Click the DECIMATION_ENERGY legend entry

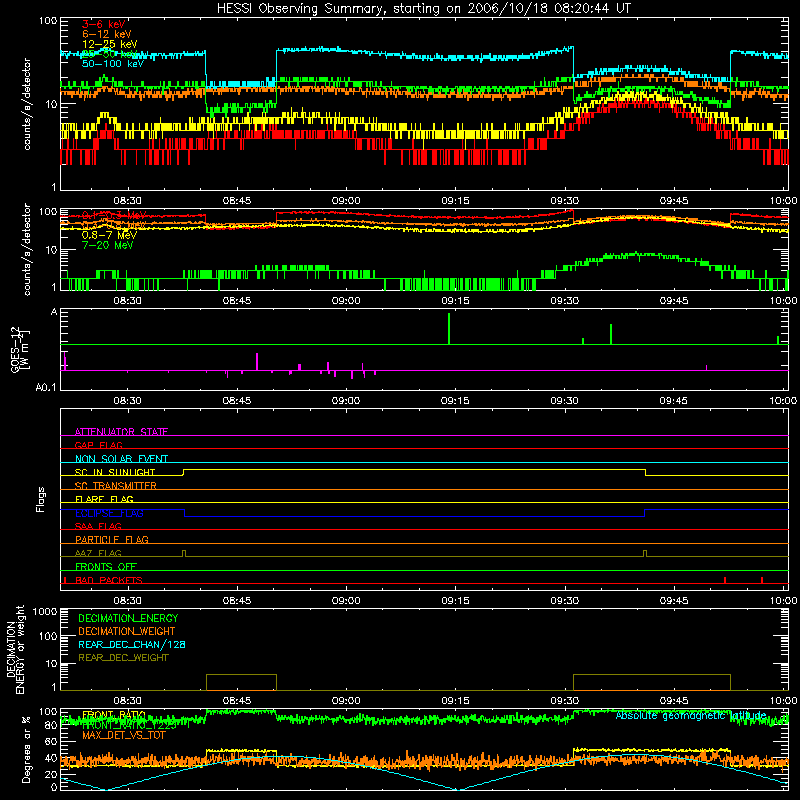pyautogui.click(x=128, y=618)
